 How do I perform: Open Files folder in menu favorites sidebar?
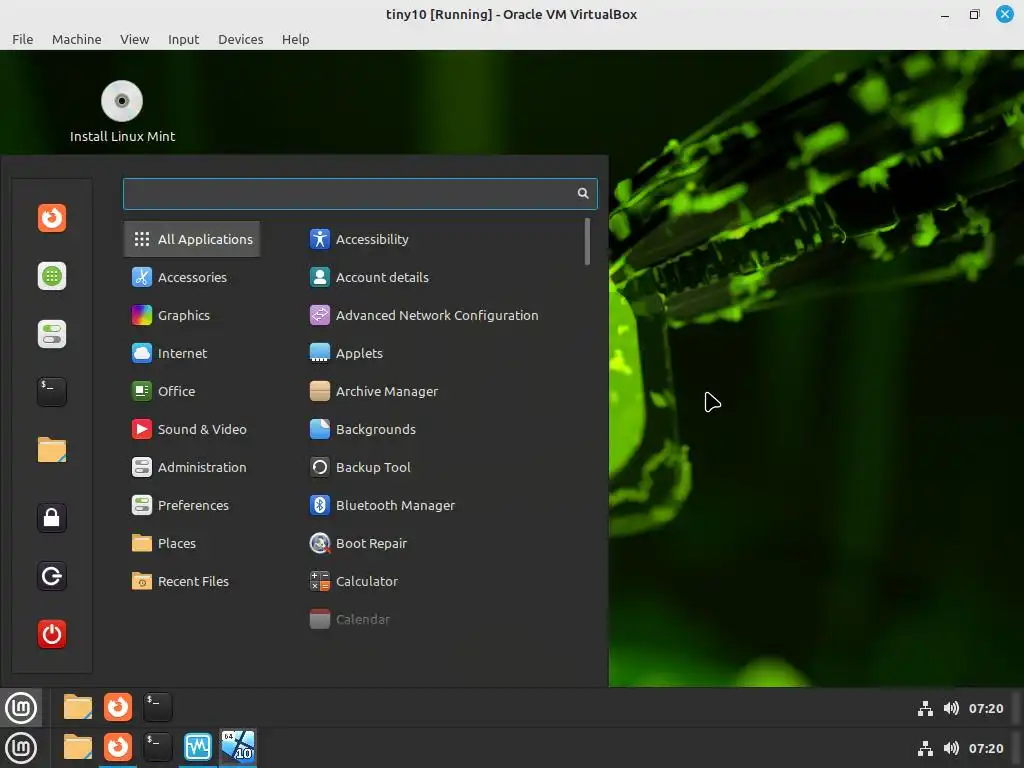[x=52, y=450]
